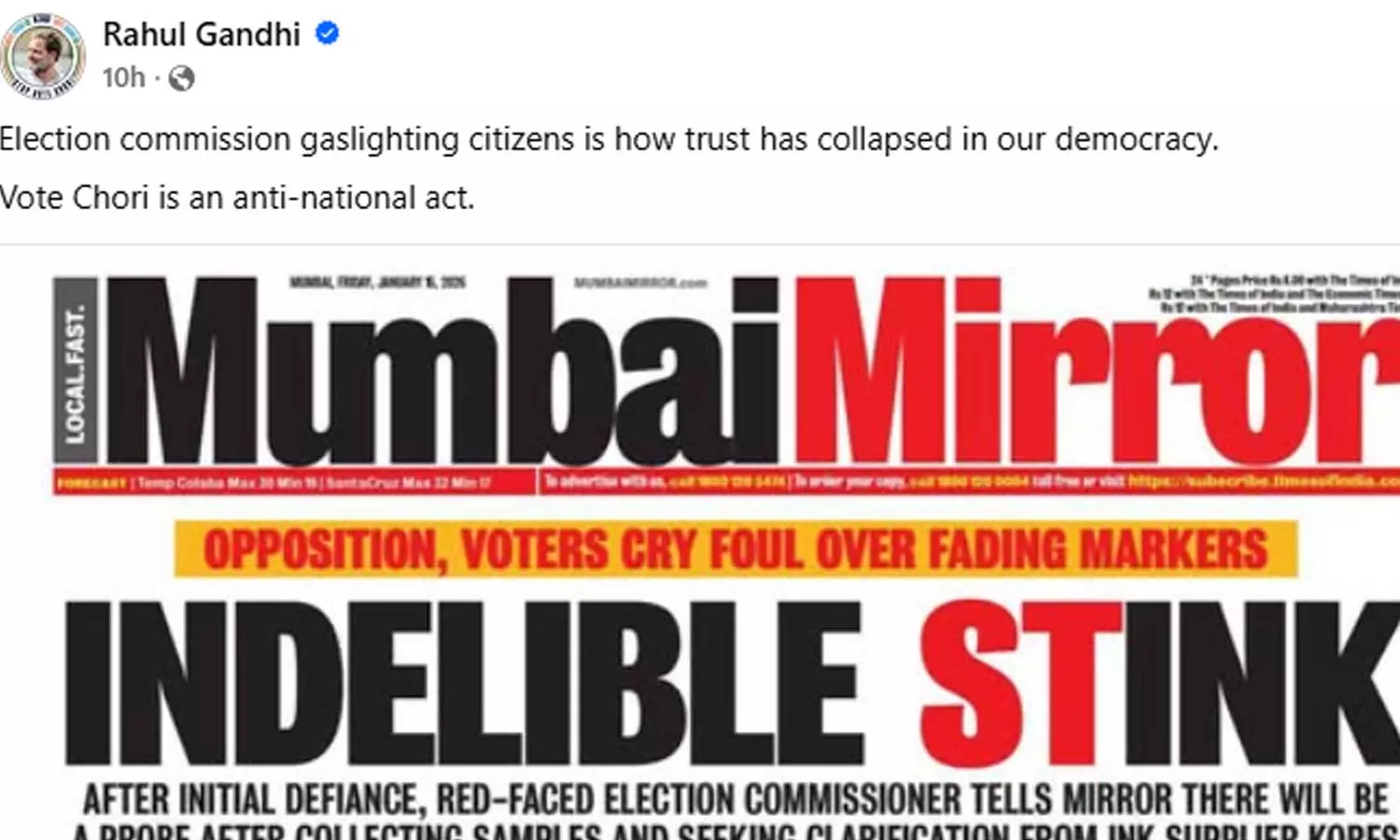The image size is (1400, 840).
Task: Click the Vote Chori post text line
Action: click(237, 198)
